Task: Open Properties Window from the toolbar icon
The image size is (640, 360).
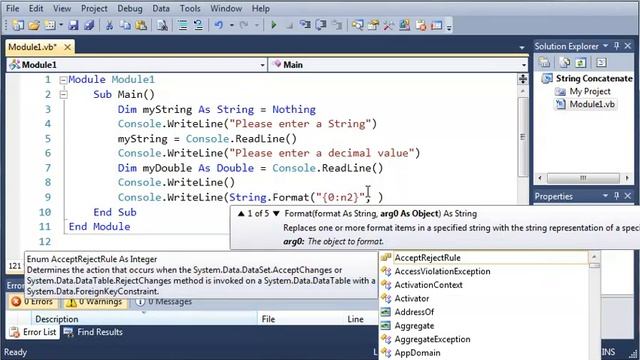Action: pos(373,25)
